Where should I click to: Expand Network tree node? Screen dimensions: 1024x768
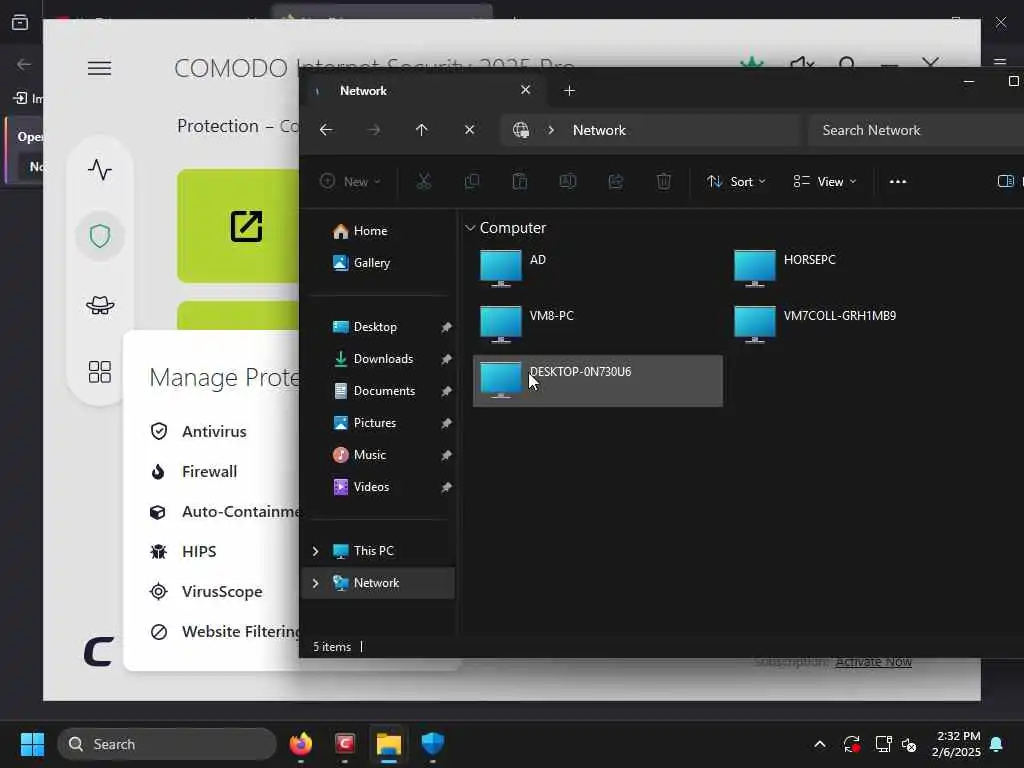pyautogui.click(x=316, y=583)
